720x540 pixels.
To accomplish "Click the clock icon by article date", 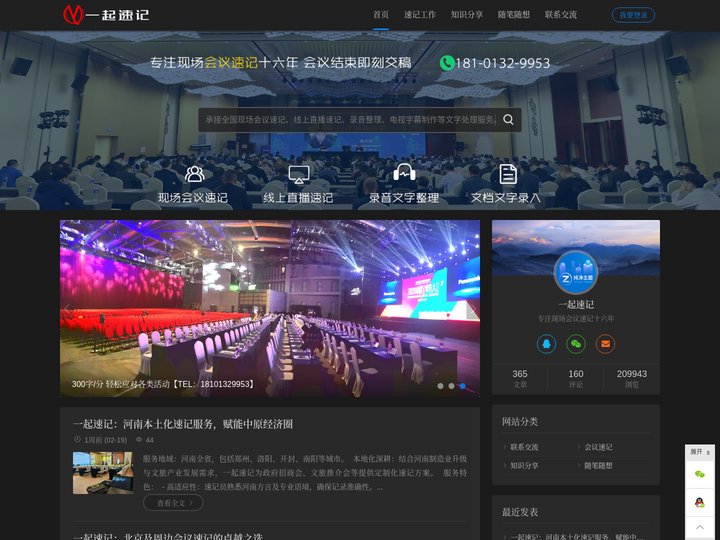I will click(77, 439).
